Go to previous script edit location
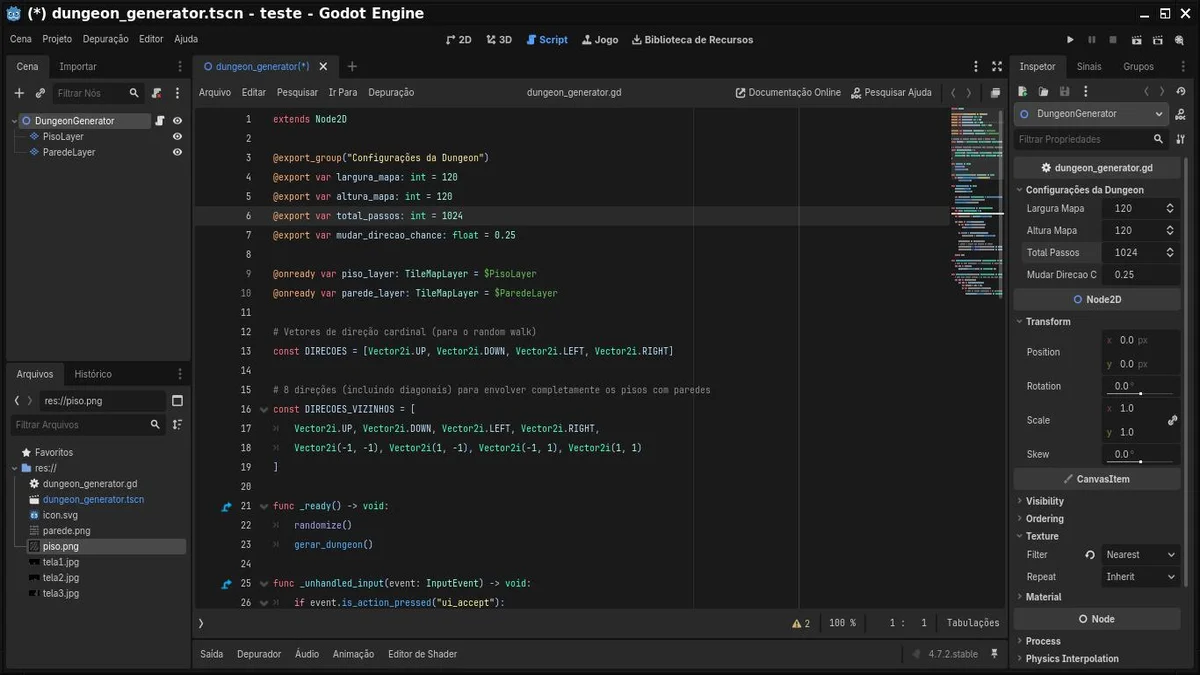Image resolution: width=1200 pixels, height=675 pixels. tap(953, 92)
